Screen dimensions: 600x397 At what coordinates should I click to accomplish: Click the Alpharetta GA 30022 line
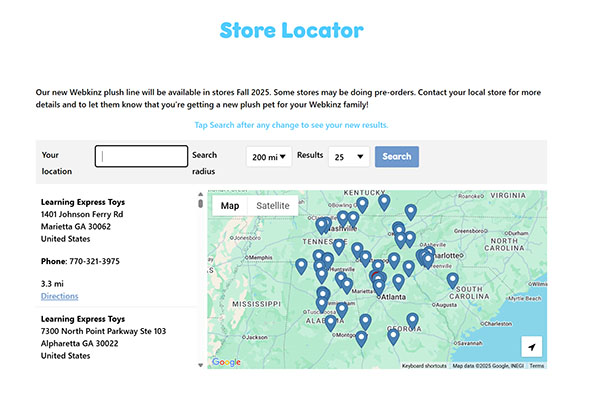(80, 343)
